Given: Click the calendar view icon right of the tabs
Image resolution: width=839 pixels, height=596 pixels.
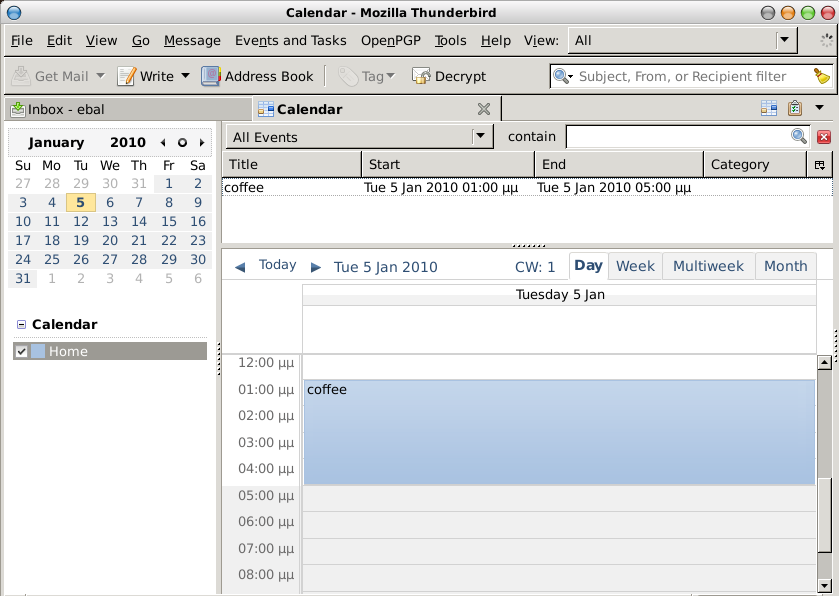Looking at the screenshot, I should [769, 109].
